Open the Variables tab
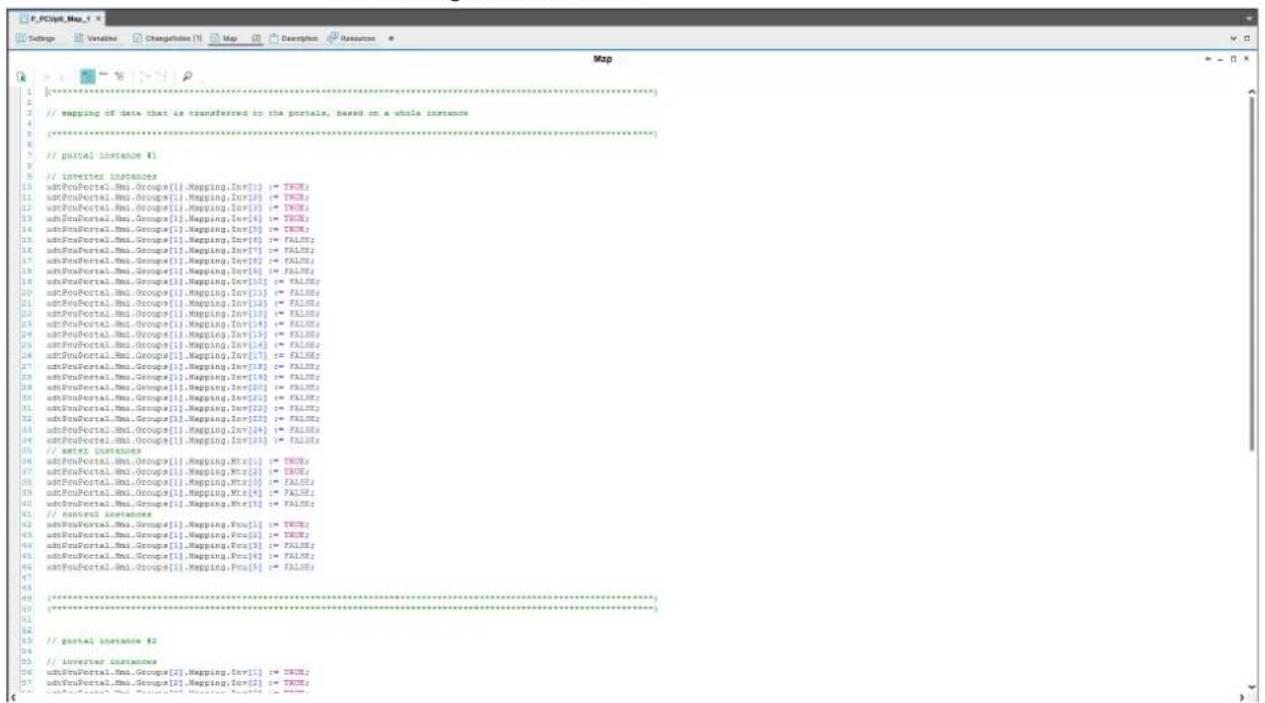Viewport: 1265px width, 703px height. (97, 38)
